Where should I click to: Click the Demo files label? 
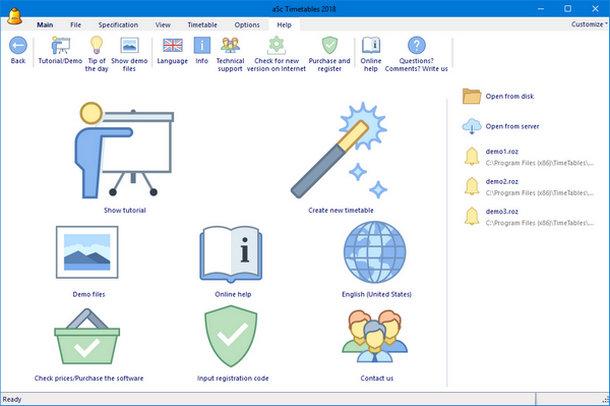[x=89, y=294]
